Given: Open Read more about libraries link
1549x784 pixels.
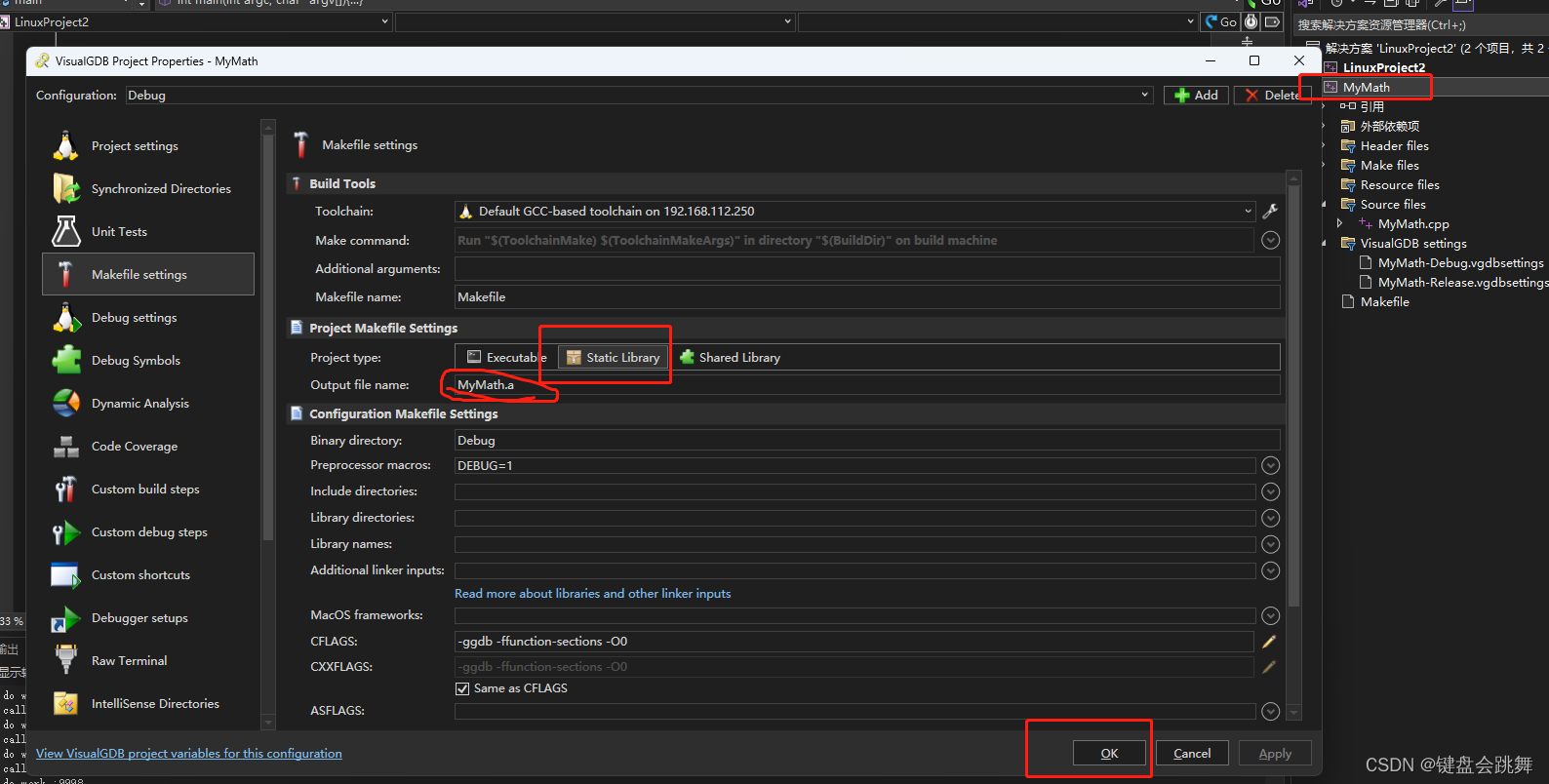Looking at the screenshot, I should (x=592, y=594).
